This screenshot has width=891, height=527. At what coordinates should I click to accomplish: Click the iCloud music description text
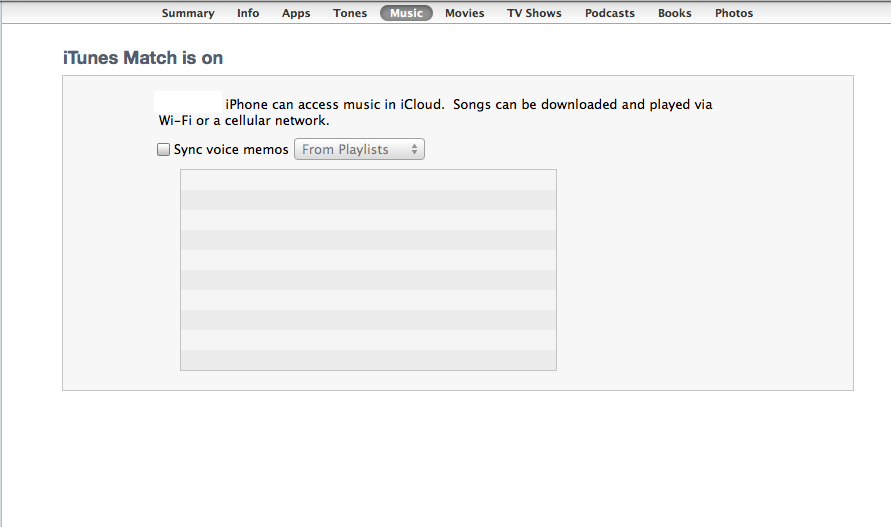pyautogui.click(x=435, y=113)
